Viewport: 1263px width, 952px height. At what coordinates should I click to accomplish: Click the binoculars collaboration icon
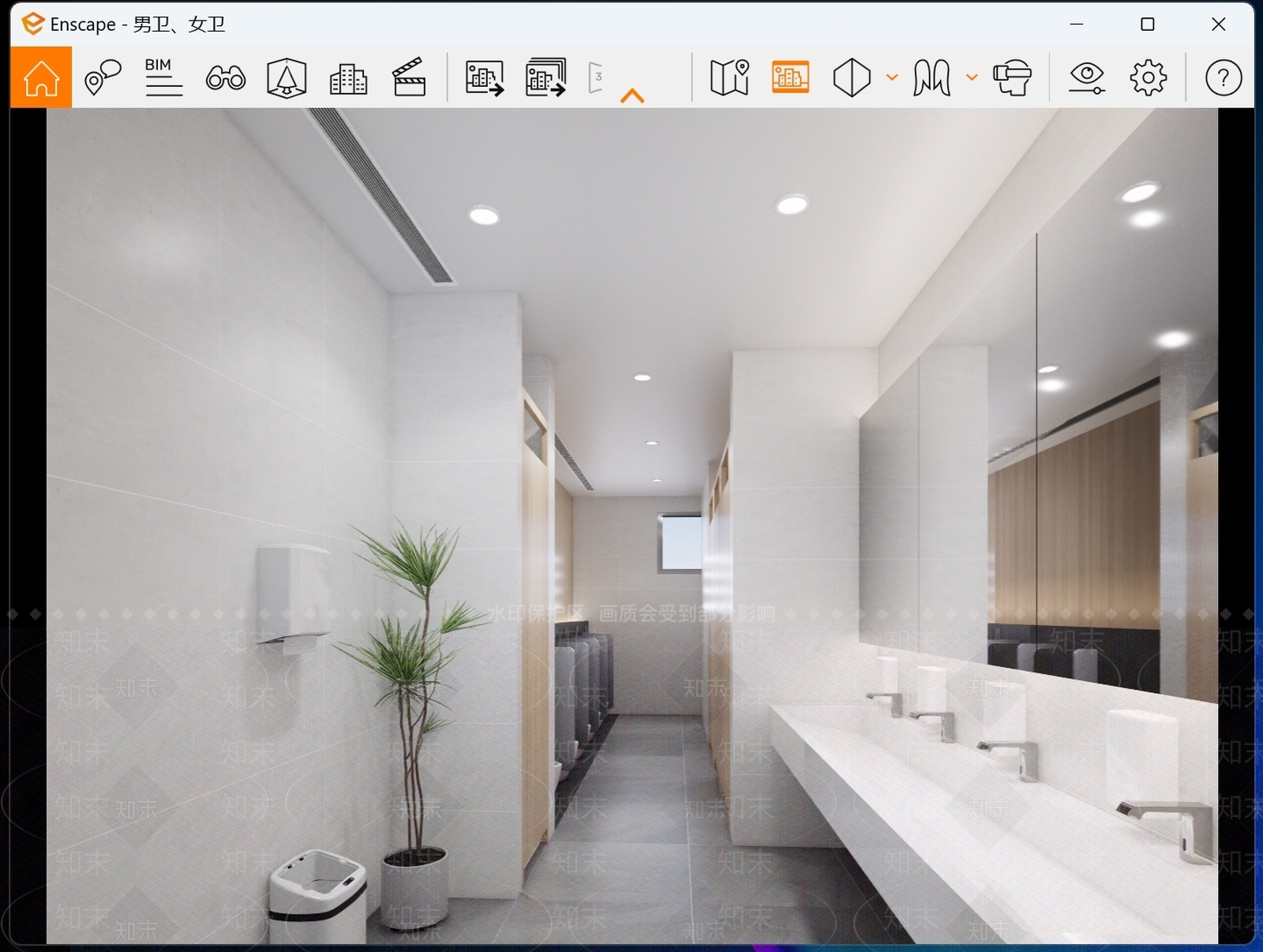226,78
